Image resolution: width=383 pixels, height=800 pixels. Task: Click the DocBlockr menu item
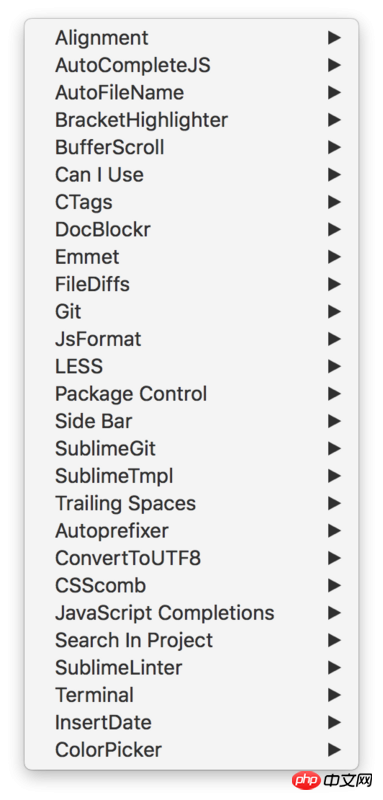(x=191, y=230)
